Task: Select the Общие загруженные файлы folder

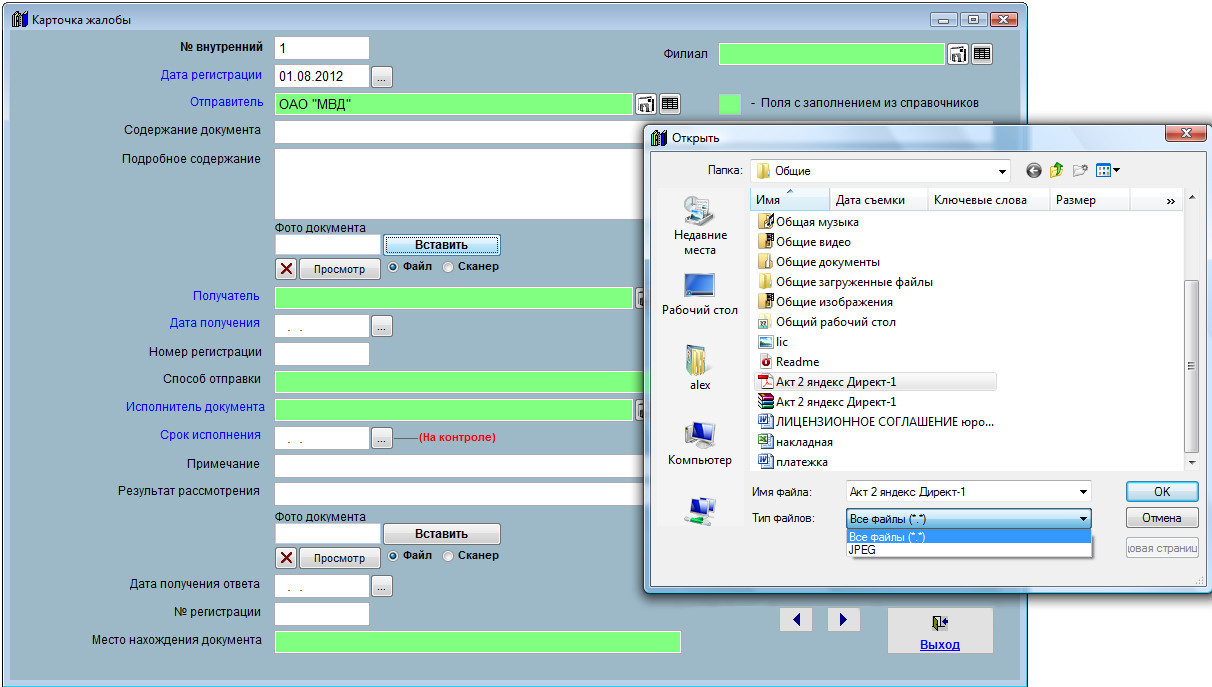Action: 845,282
